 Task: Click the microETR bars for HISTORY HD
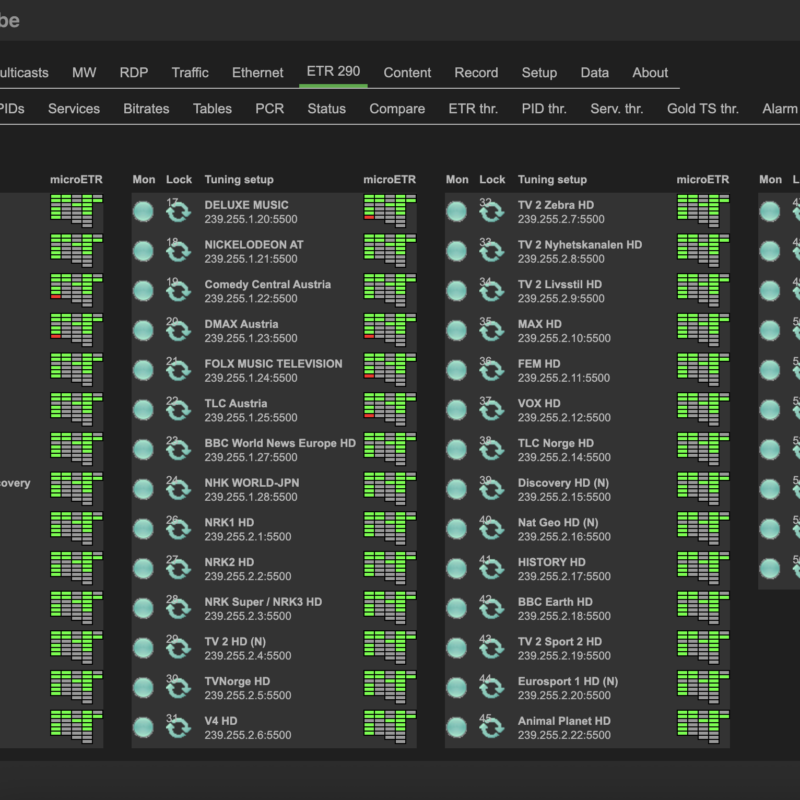tap(703, 568)
